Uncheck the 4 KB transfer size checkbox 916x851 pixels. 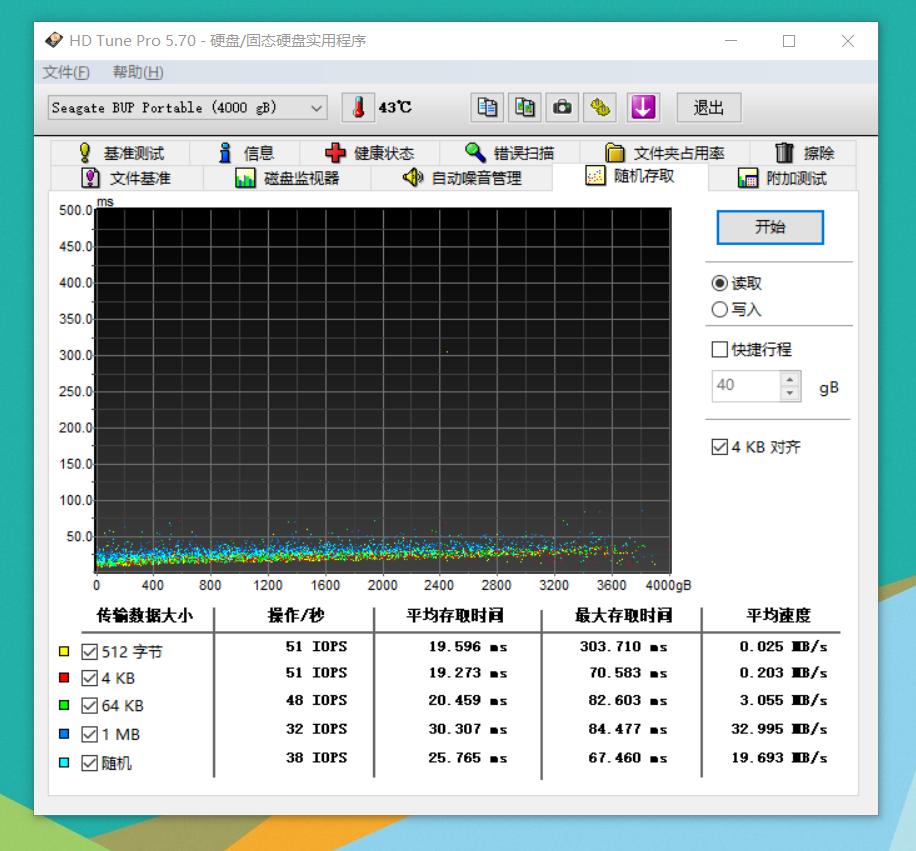pos(89,678)
